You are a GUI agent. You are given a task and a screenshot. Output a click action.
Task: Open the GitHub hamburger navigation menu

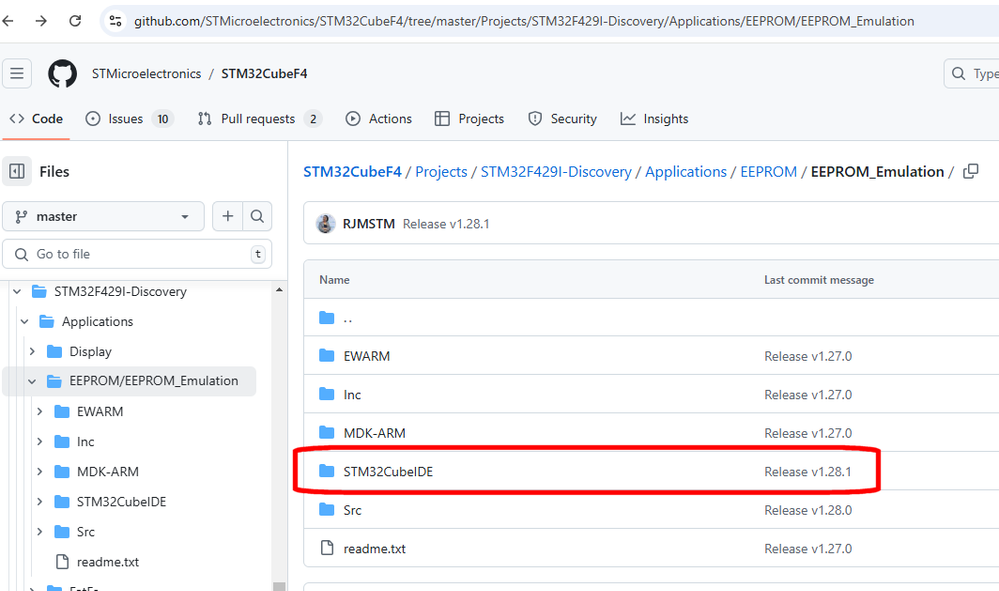coord(17,73)
